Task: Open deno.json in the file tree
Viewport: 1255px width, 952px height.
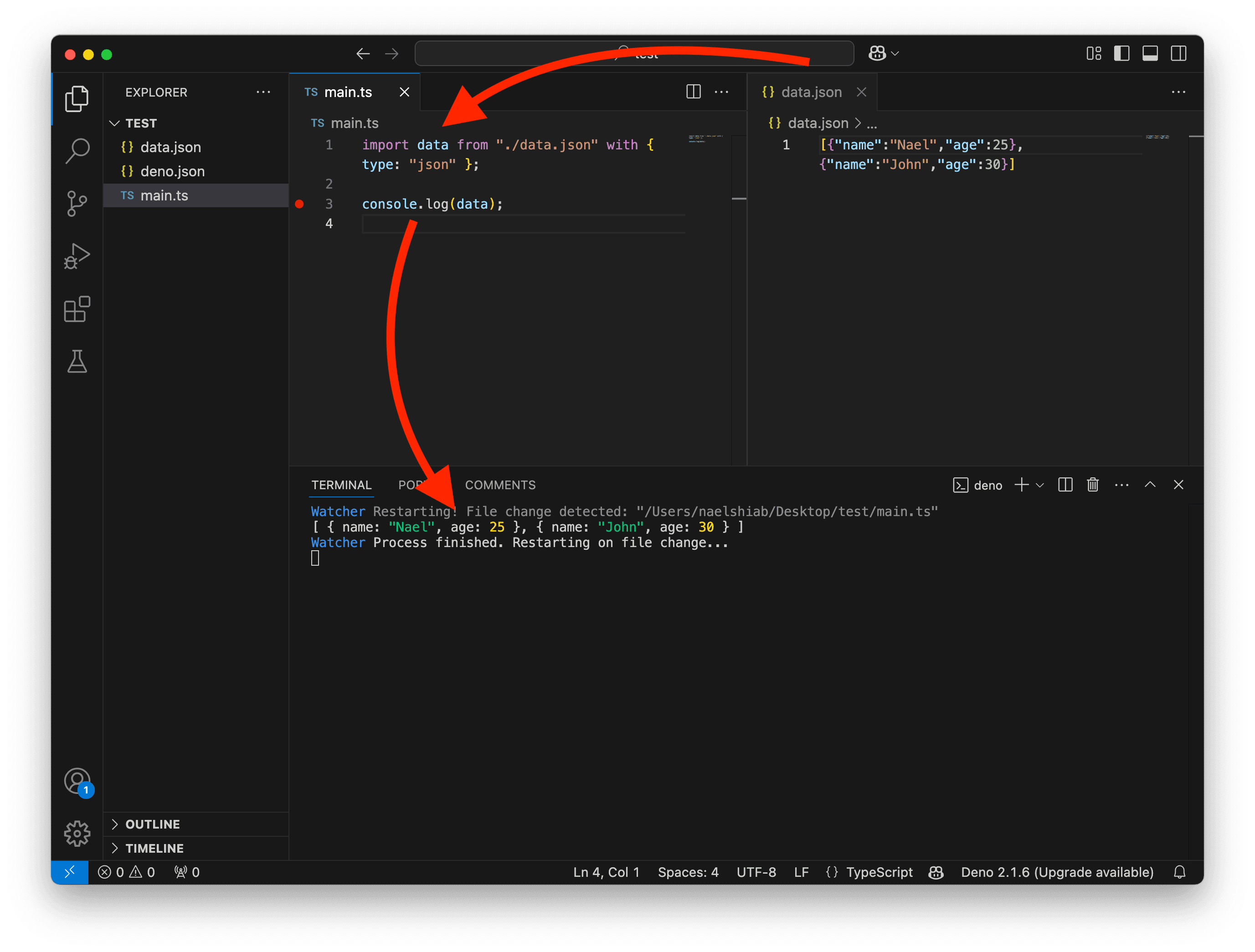Action: (x=196, y=171)
